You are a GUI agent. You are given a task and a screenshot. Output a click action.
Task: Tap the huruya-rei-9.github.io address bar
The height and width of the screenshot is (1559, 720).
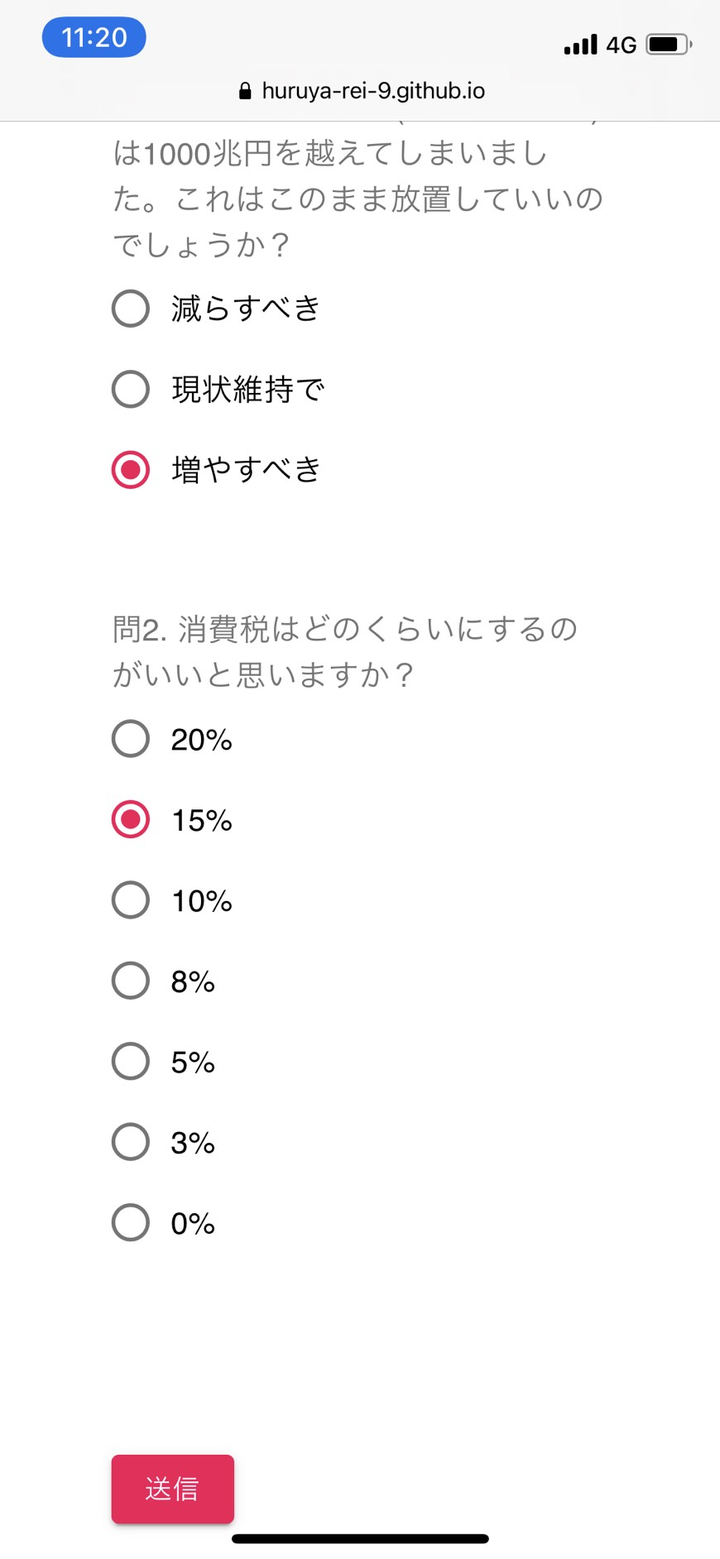click(372, 91)
